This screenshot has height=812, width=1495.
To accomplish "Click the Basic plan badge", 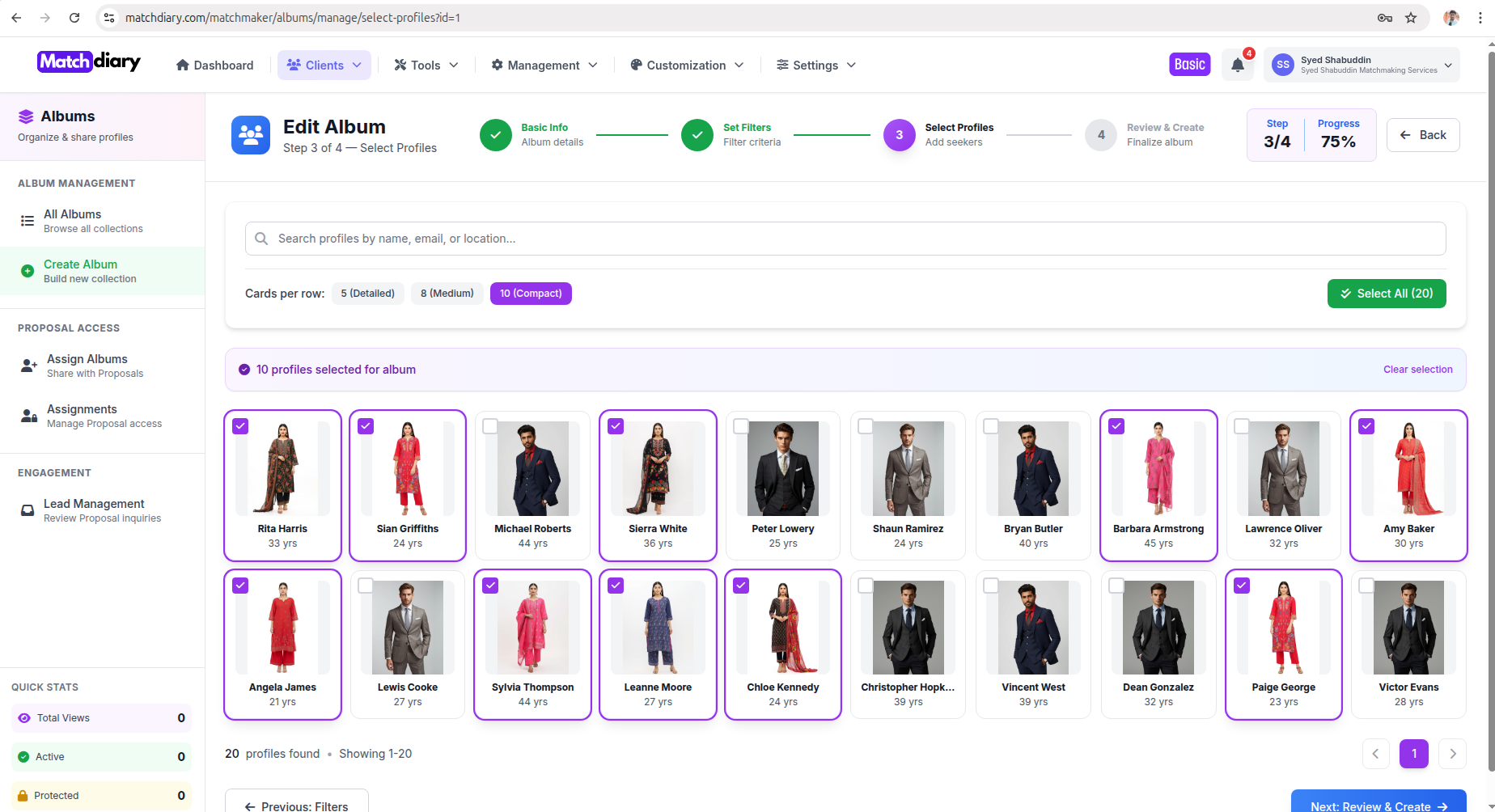I will [1189, 65].
